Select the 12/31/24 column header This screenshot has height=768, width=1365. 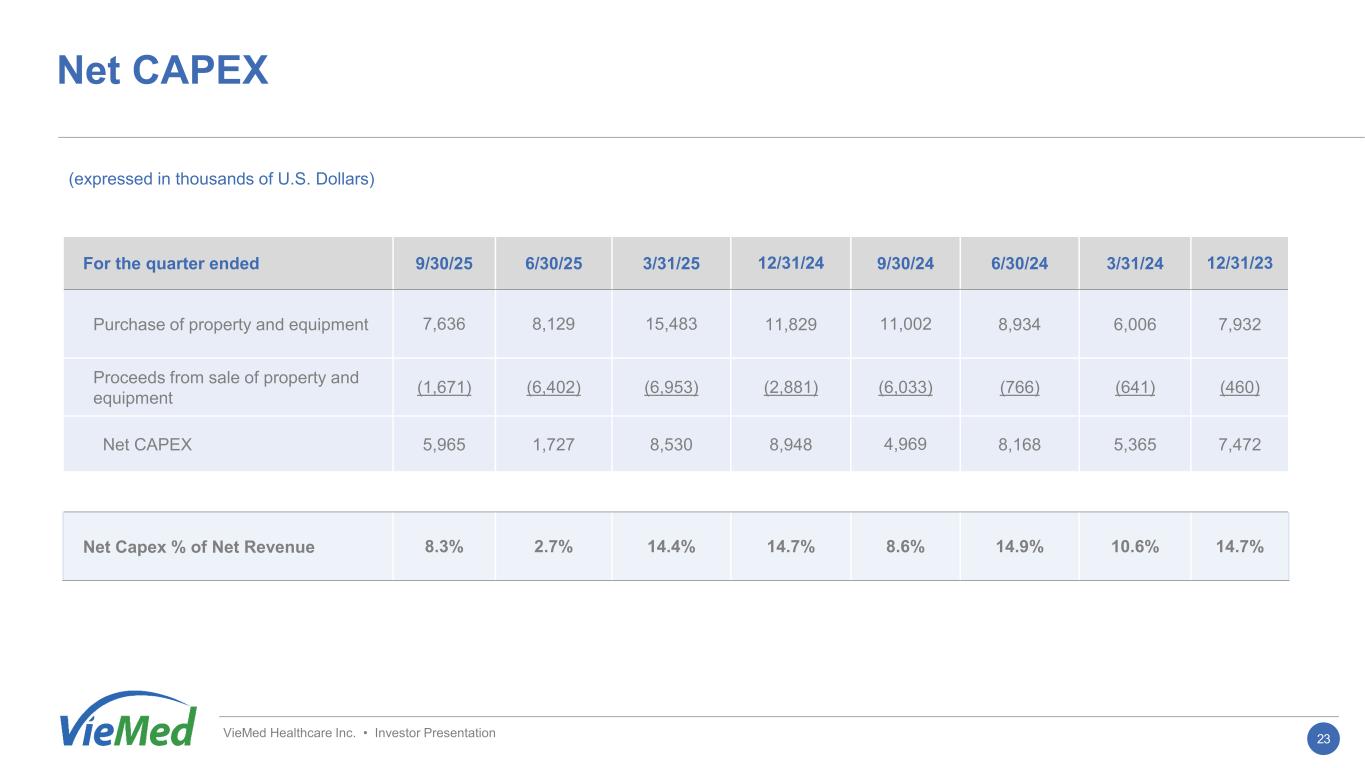click(x=790, y=263)
